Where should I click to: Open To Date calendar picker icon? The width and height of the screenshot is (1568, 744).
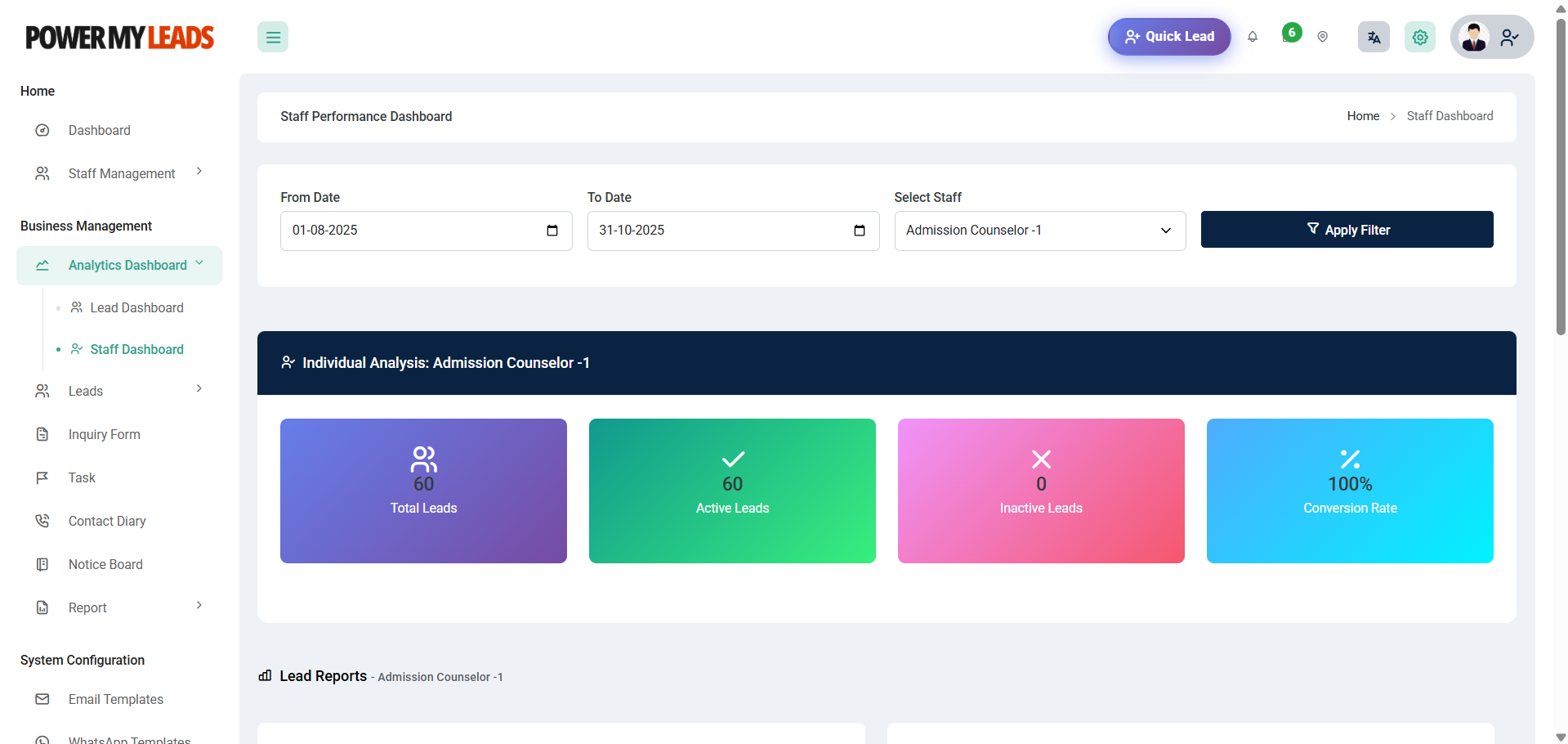point(859,231)
